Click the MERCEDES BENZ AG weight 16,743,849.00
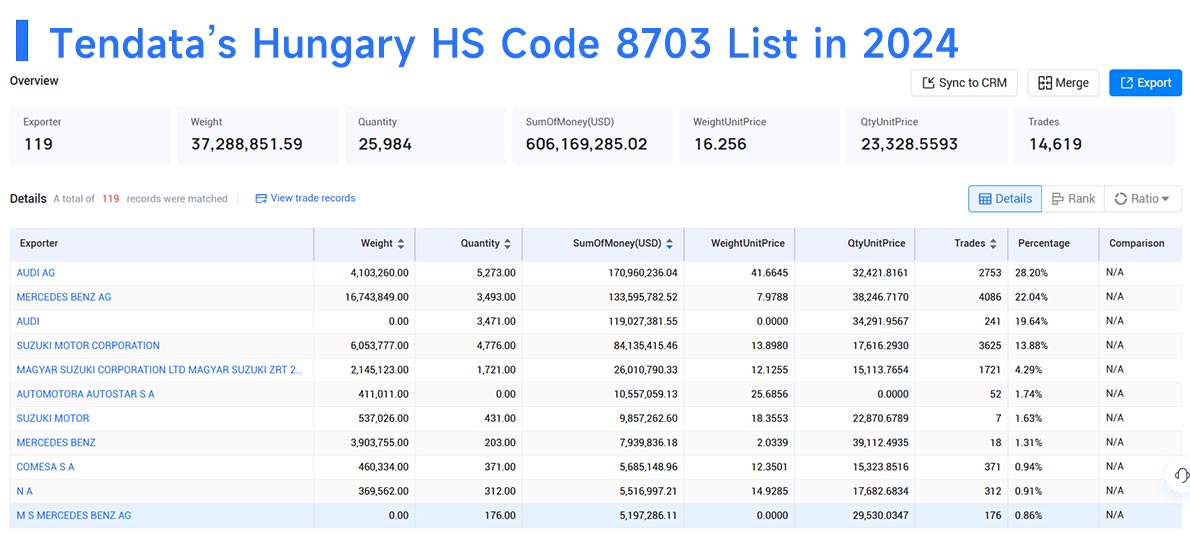Image resolution: width=1190 pixels, height=540 pixels. [x=376, y=297]
